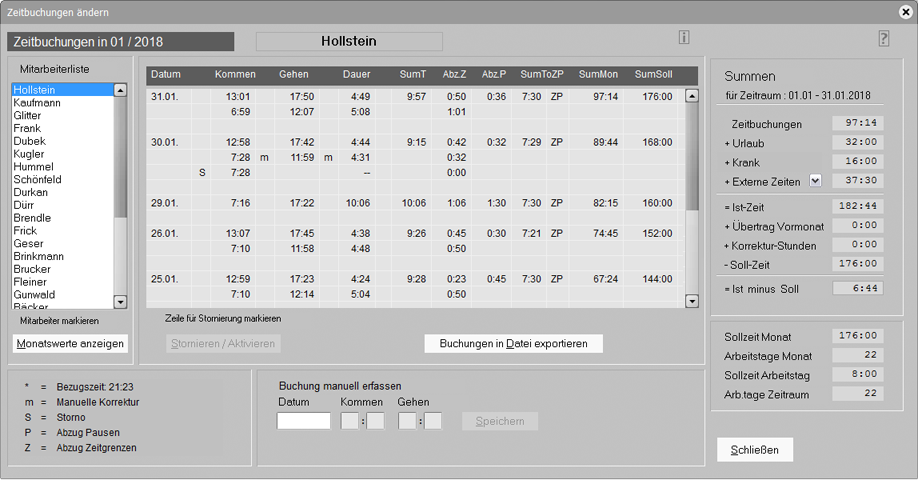Select employee Fleiner in the list

click(62, 282)
